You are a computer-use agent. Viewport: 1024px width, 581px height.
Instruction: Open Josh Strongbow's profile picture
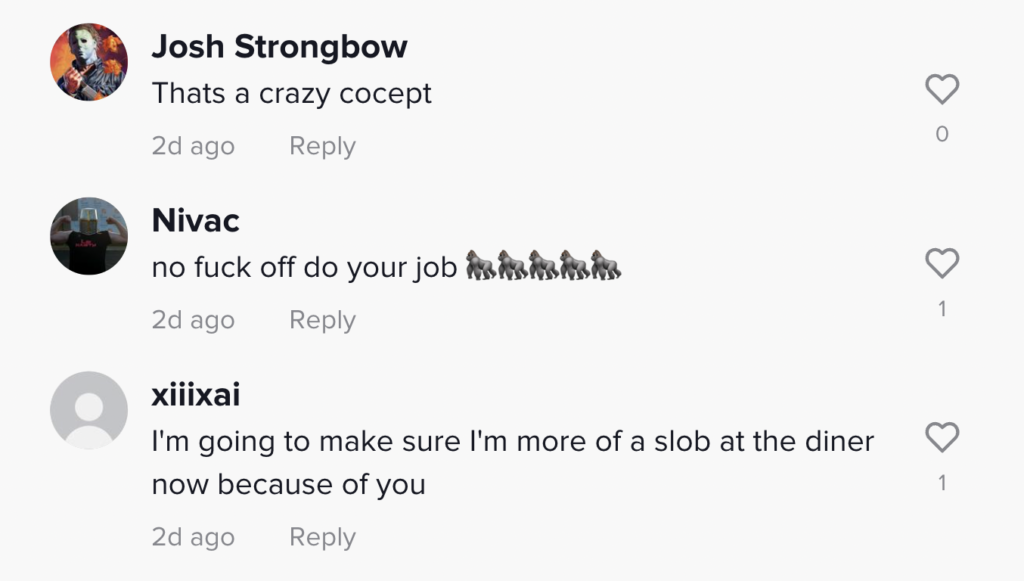coord(89,62)
